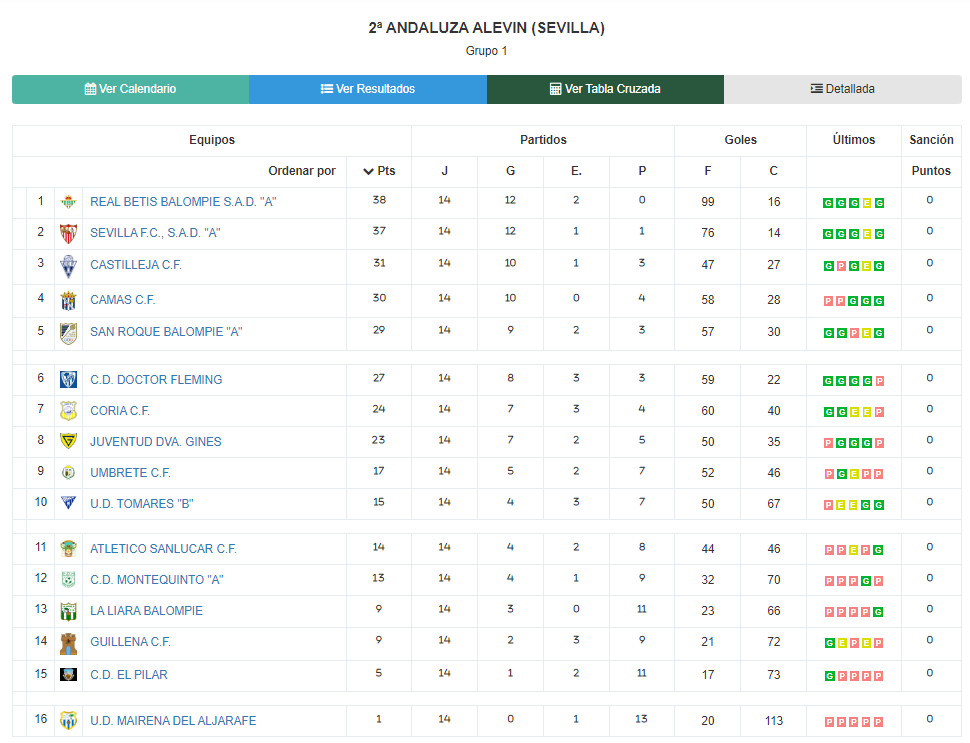Screen dimensions: 970x743
Task: Open LA LIARA BALOMPIE team link
Action: pos(147,611)
